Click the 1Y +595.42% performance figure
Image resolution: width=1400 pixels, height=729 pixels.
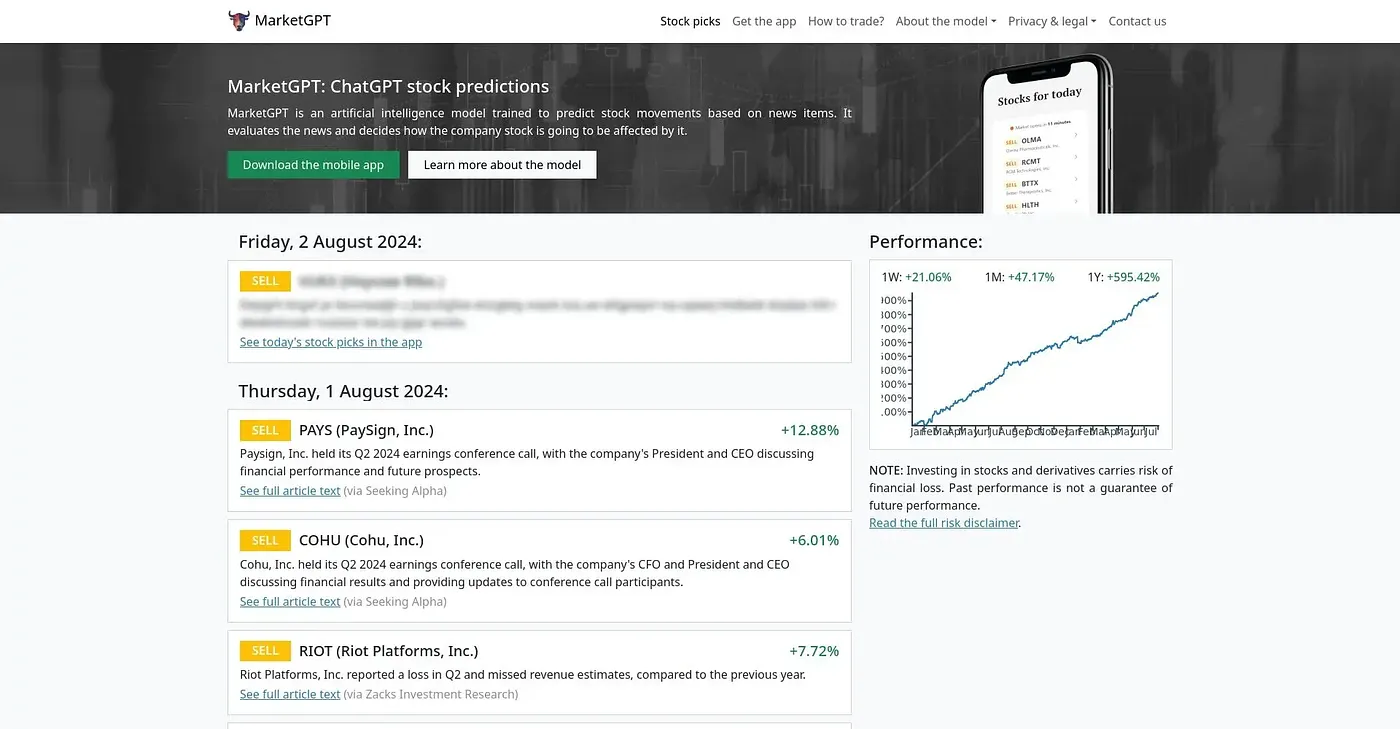click(x=1123, y=277)
